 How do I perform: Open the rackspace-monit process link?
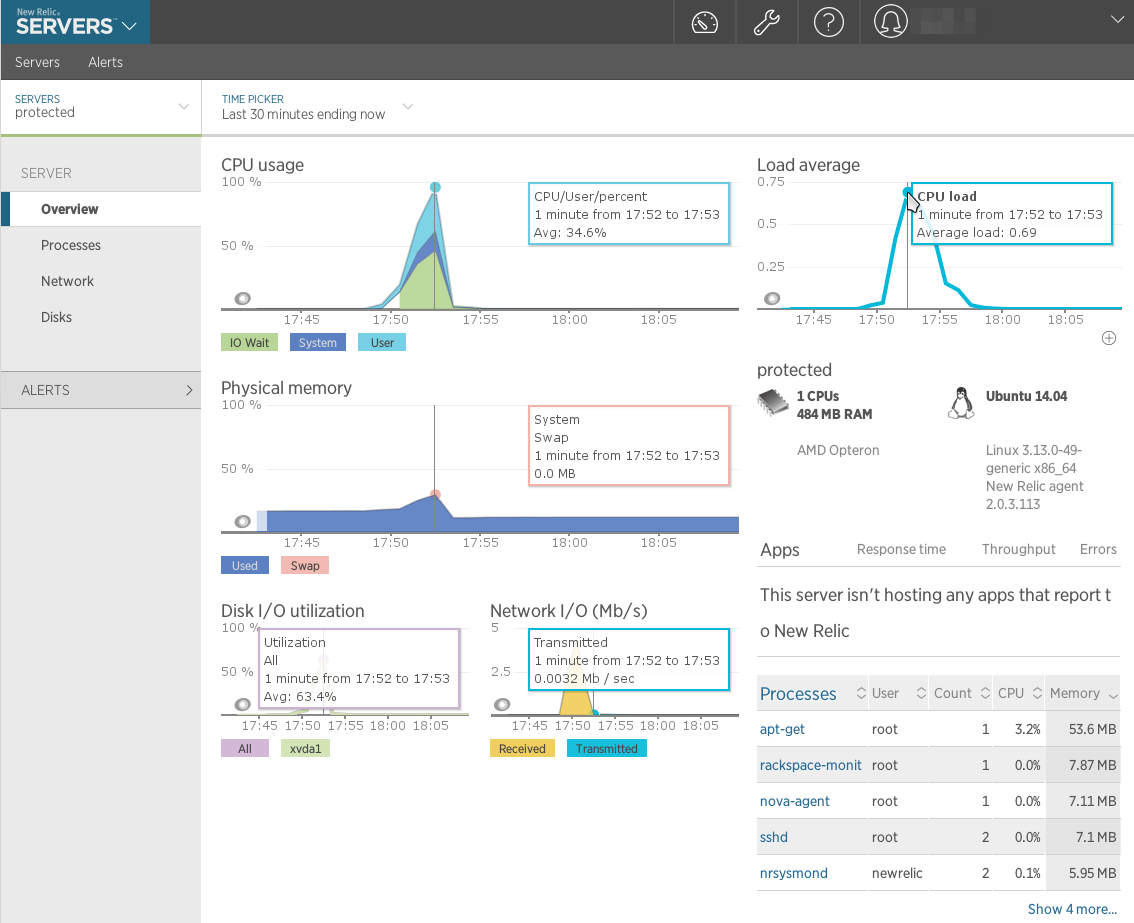click(x=810, y=765)
